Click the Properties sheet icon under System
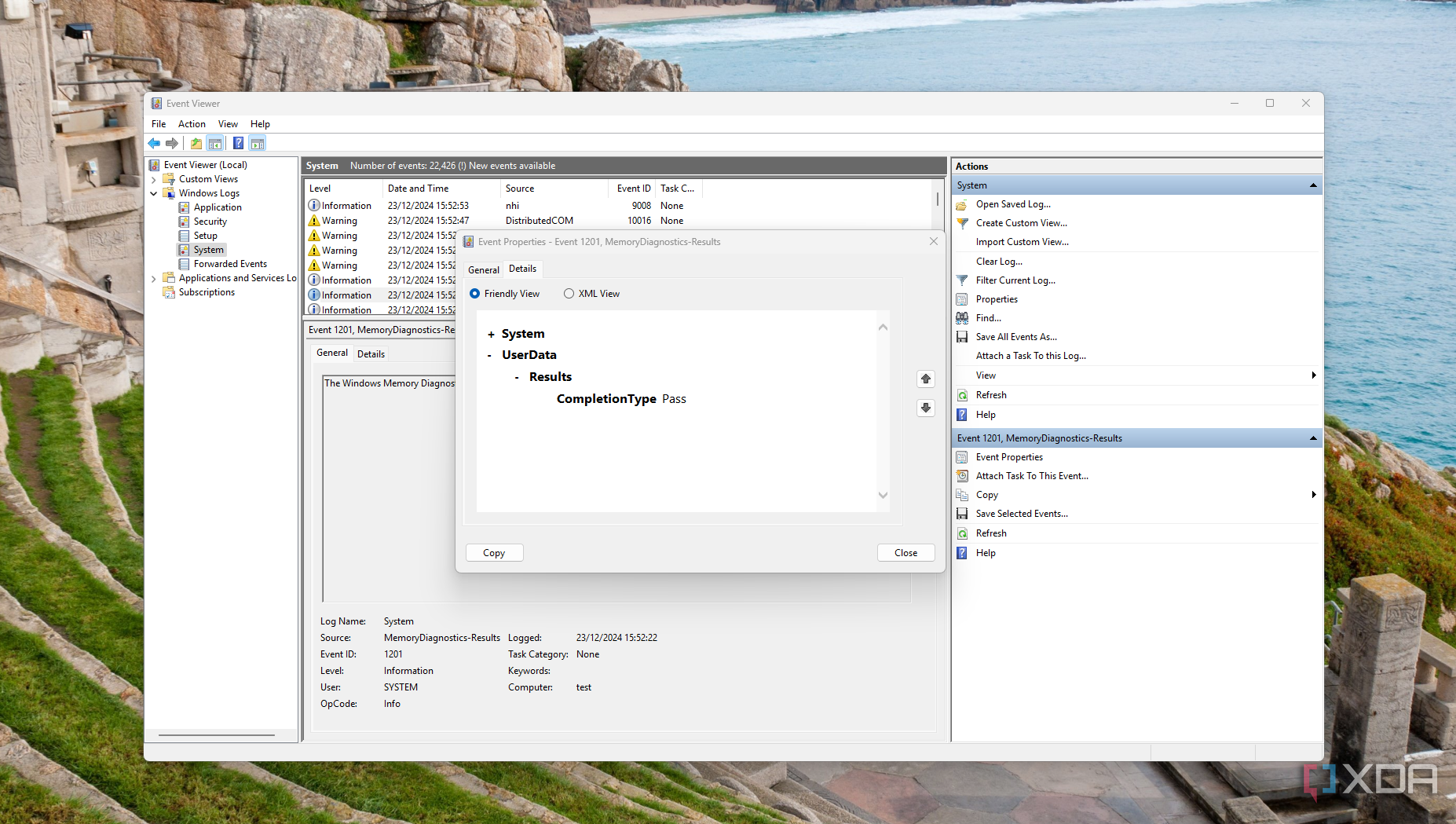The image size is (1456, 824). coord(962,299)
